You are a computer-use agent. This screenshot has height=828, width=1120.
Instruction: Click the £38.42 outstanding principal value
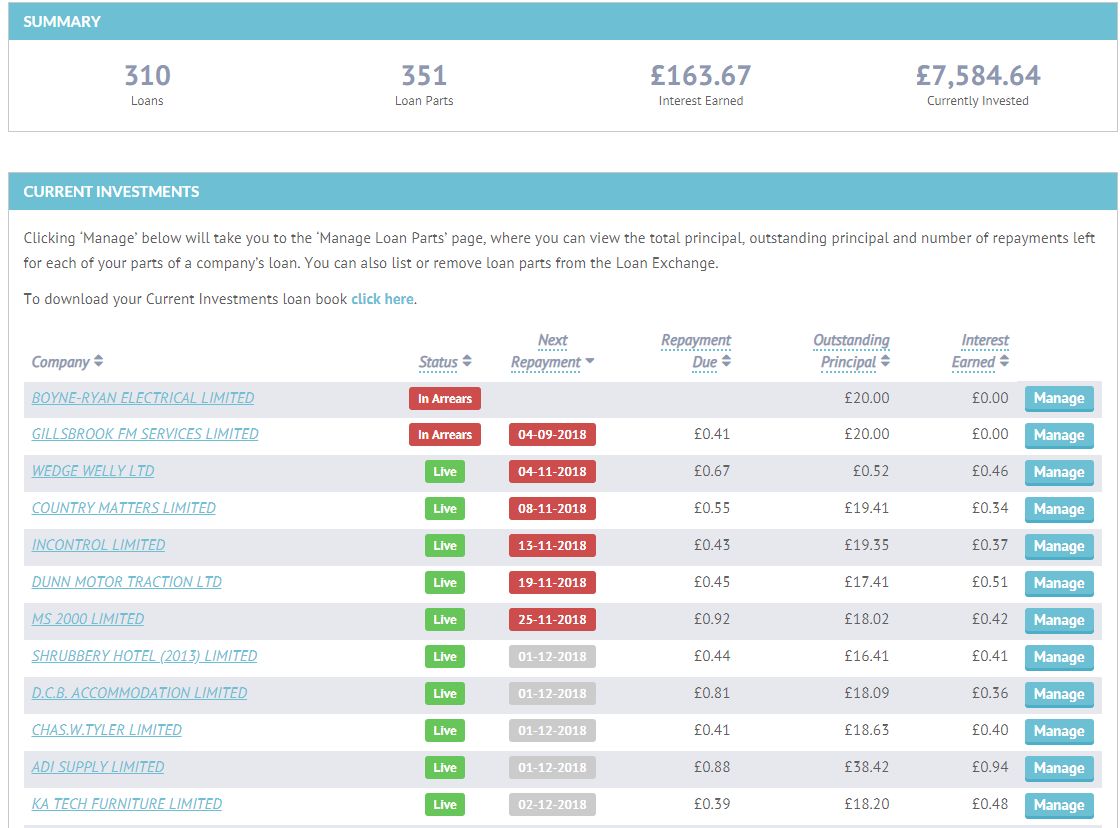click(866, 767)
